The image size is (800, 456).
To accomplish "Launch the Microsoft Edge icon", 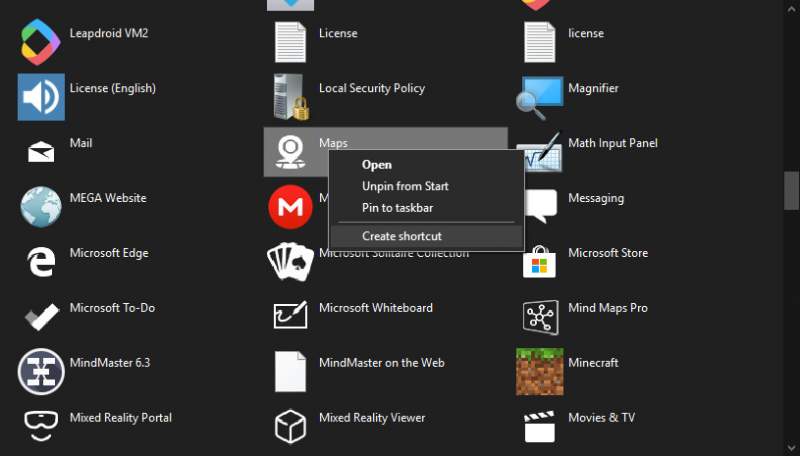I will click(41, 262).
